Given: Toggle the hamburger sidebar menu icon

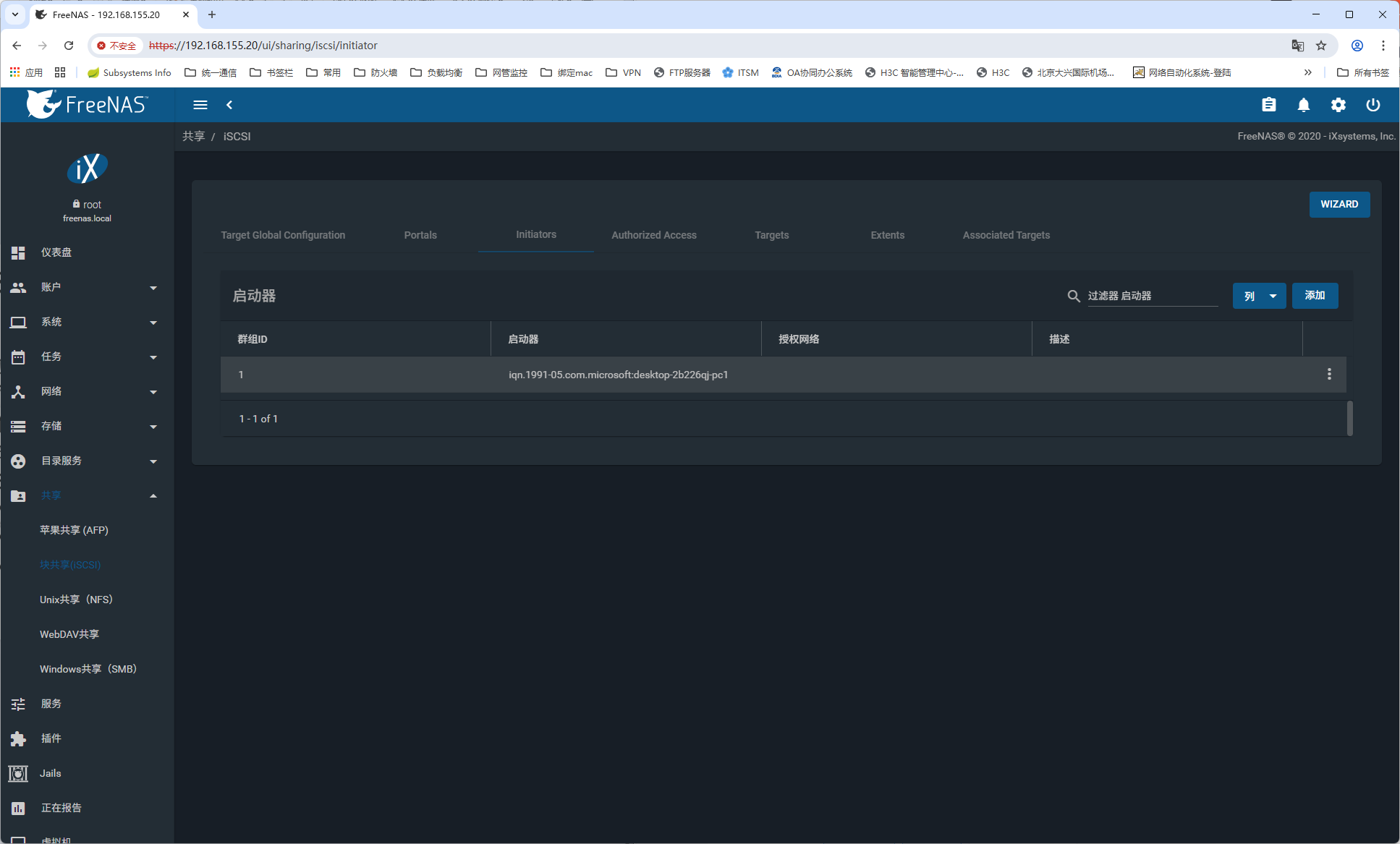Looking at the screenshot, I should coord(200,105).
